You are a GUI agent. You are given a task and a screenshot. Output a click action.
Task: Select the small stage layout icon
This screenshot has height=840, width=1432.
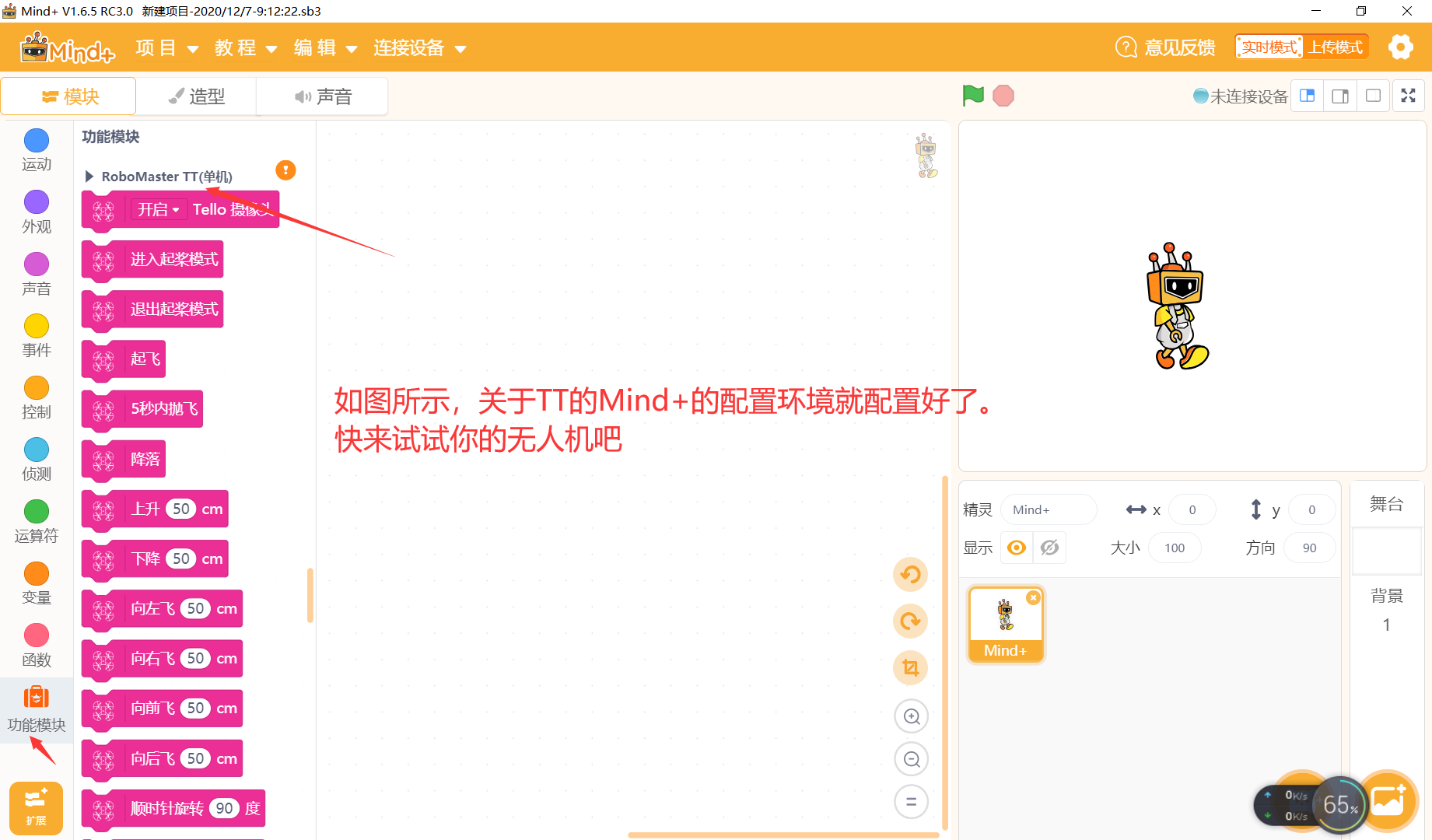point(1308,96)
